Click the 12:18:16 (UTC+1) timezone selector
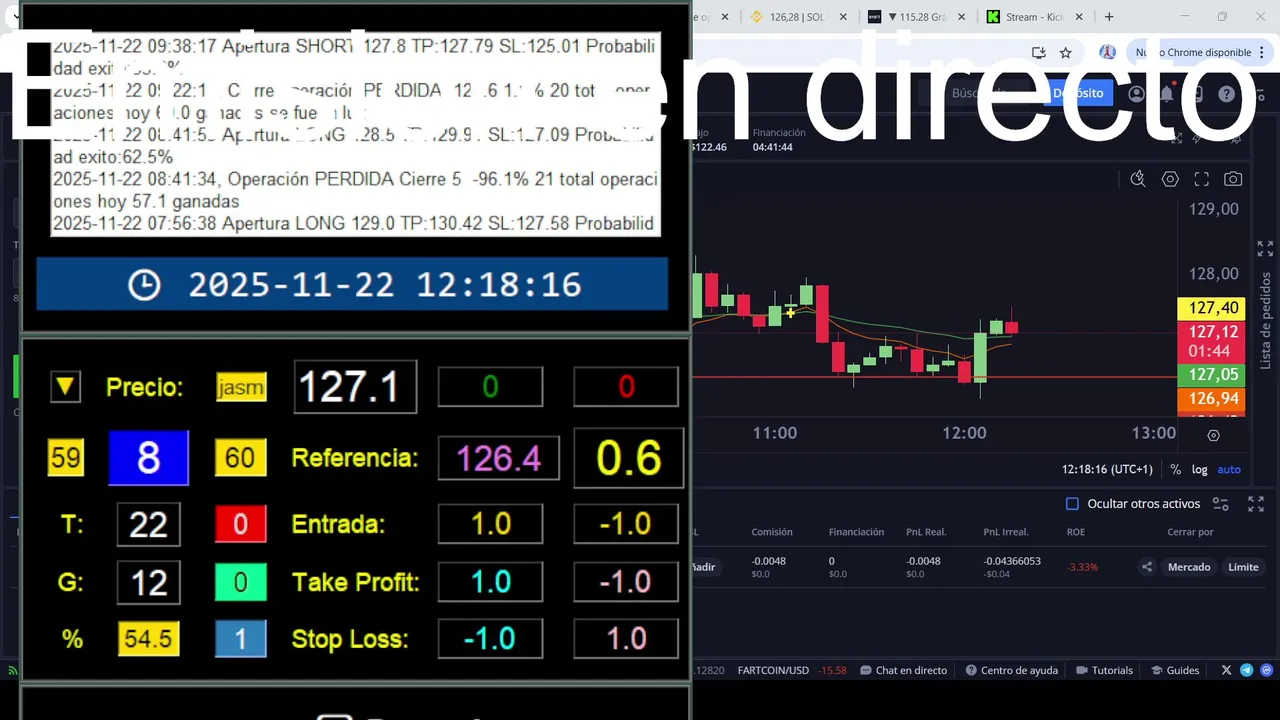Screen dimensions: 1280x720 tap(1107, 469)
